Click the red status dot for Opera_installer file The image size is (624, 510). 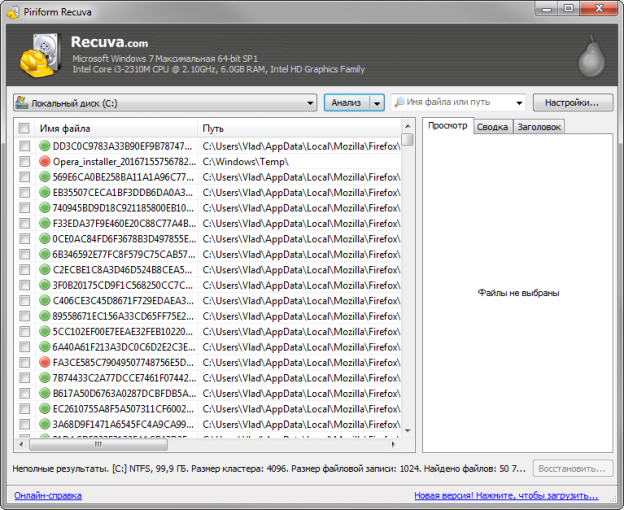click(44, 161)
